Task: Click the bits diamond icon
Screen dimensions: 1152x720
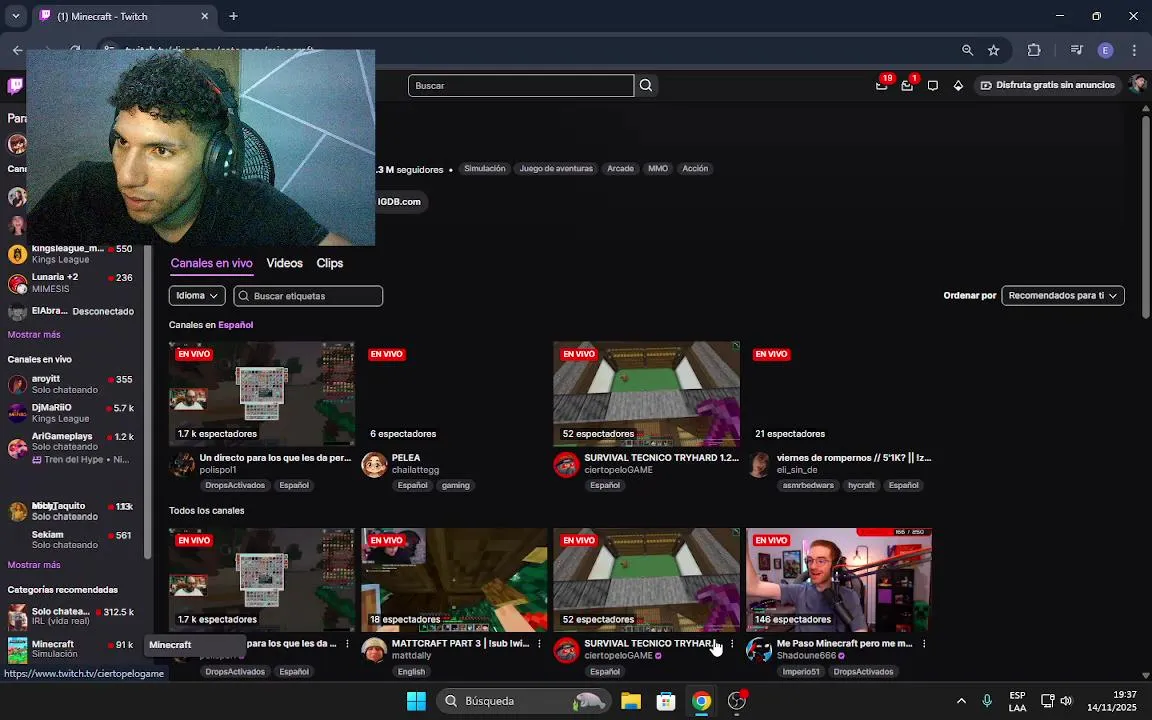Action: (x=958, y=85)
